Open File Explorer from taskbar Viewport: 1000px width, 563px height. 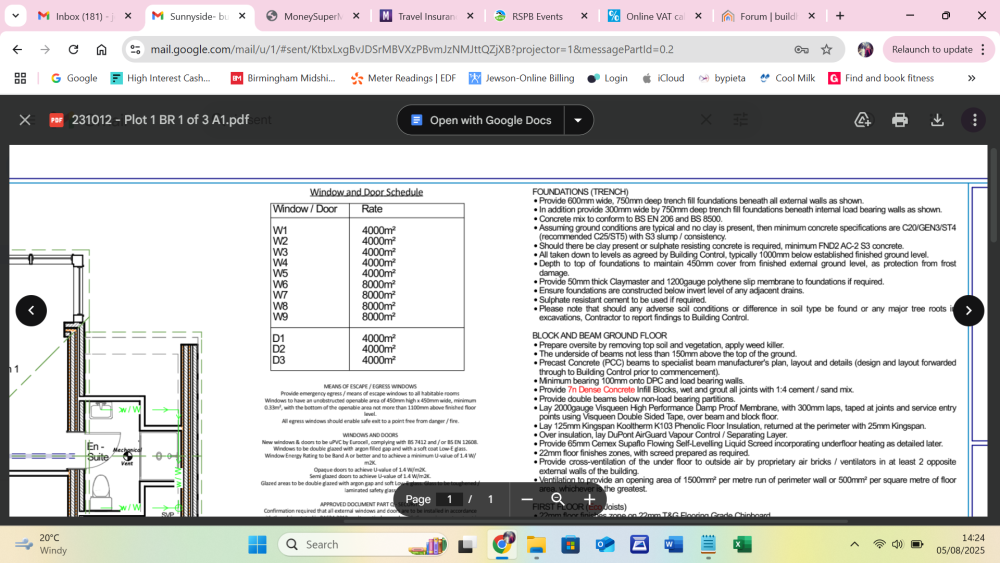536,545
